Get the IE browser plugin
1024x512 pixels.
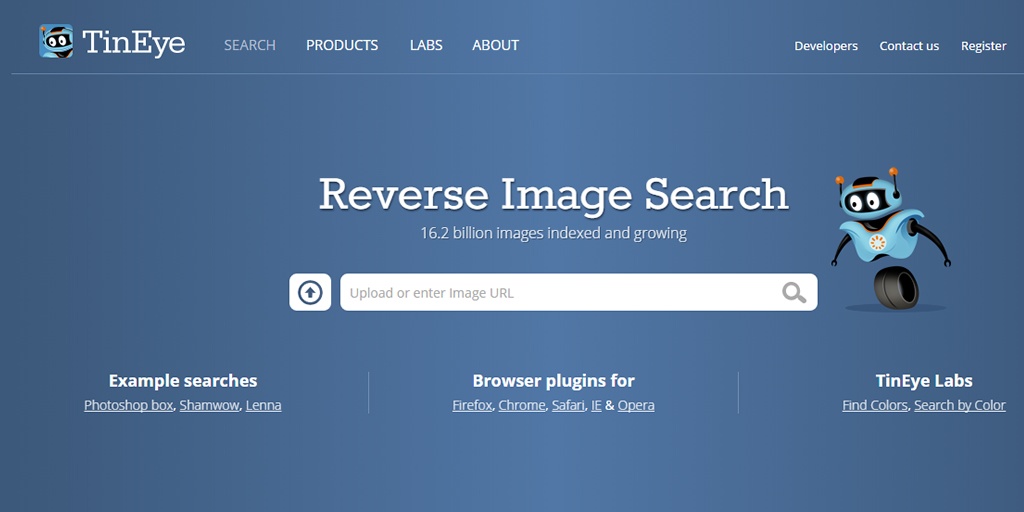[x=596, y=405]
